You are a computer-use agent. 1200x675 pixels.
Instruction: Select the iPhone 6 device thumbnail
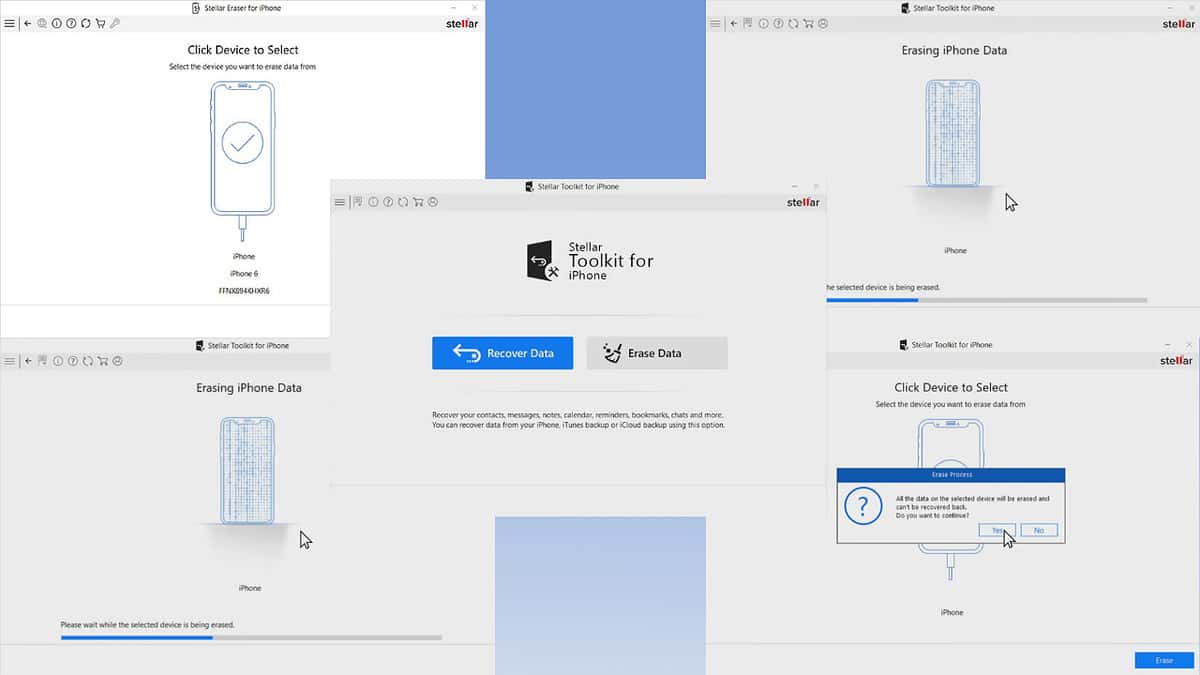[242, 150]
